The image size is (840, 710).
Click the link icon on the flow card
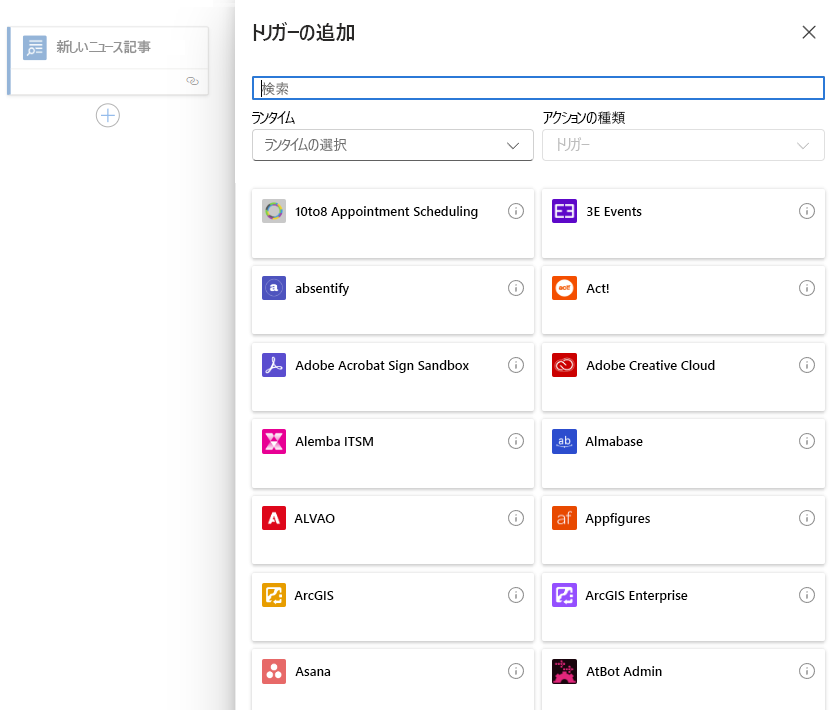coord(192,81)
